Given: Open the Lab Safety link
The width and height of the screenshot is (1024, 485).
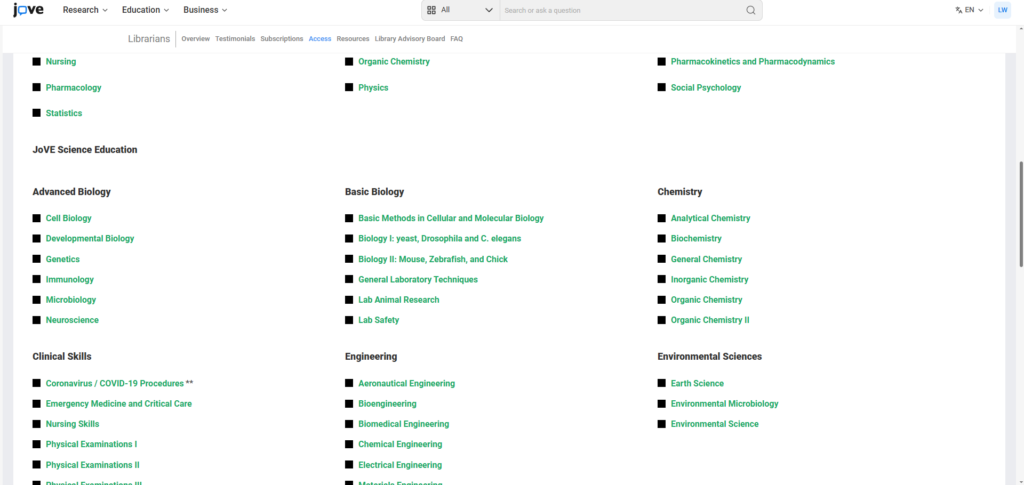Looking at the screenshot, I should [x=378, y=320].
